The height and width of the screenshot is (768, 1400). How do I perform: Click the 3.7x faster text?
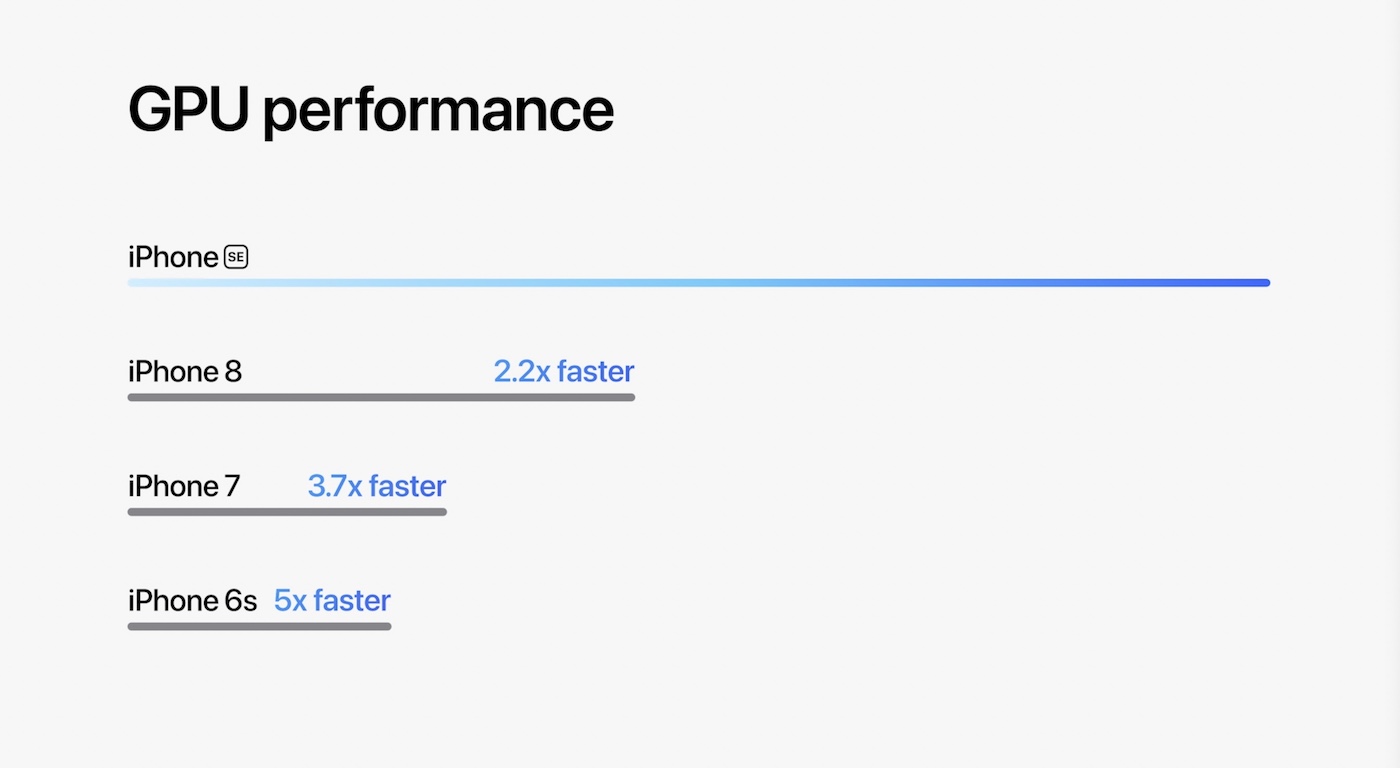pos(377,486)
